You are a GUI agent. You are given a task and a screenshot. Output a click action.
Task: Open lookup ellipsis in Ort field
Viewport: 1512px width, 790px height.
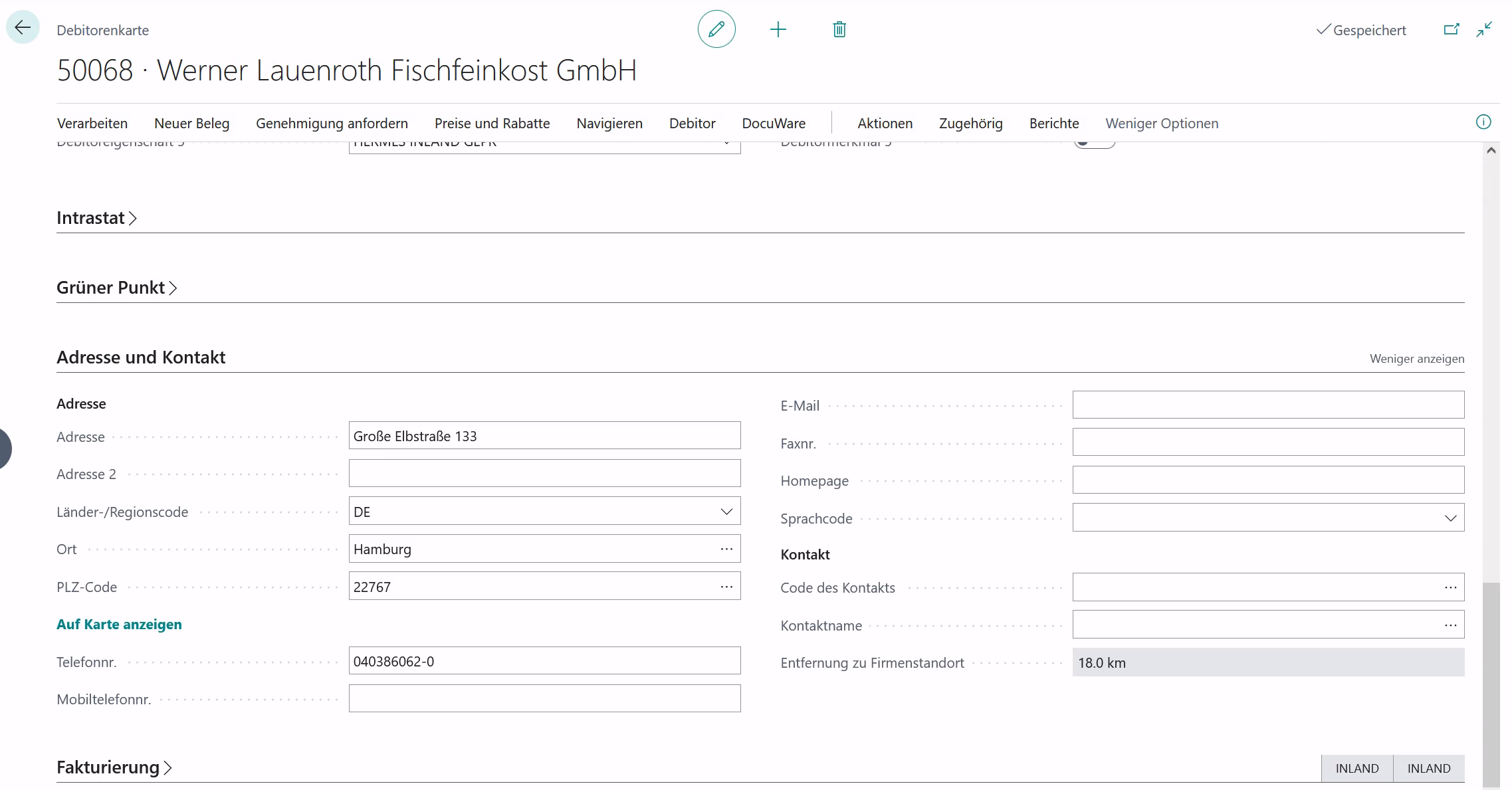coord(726,549)
